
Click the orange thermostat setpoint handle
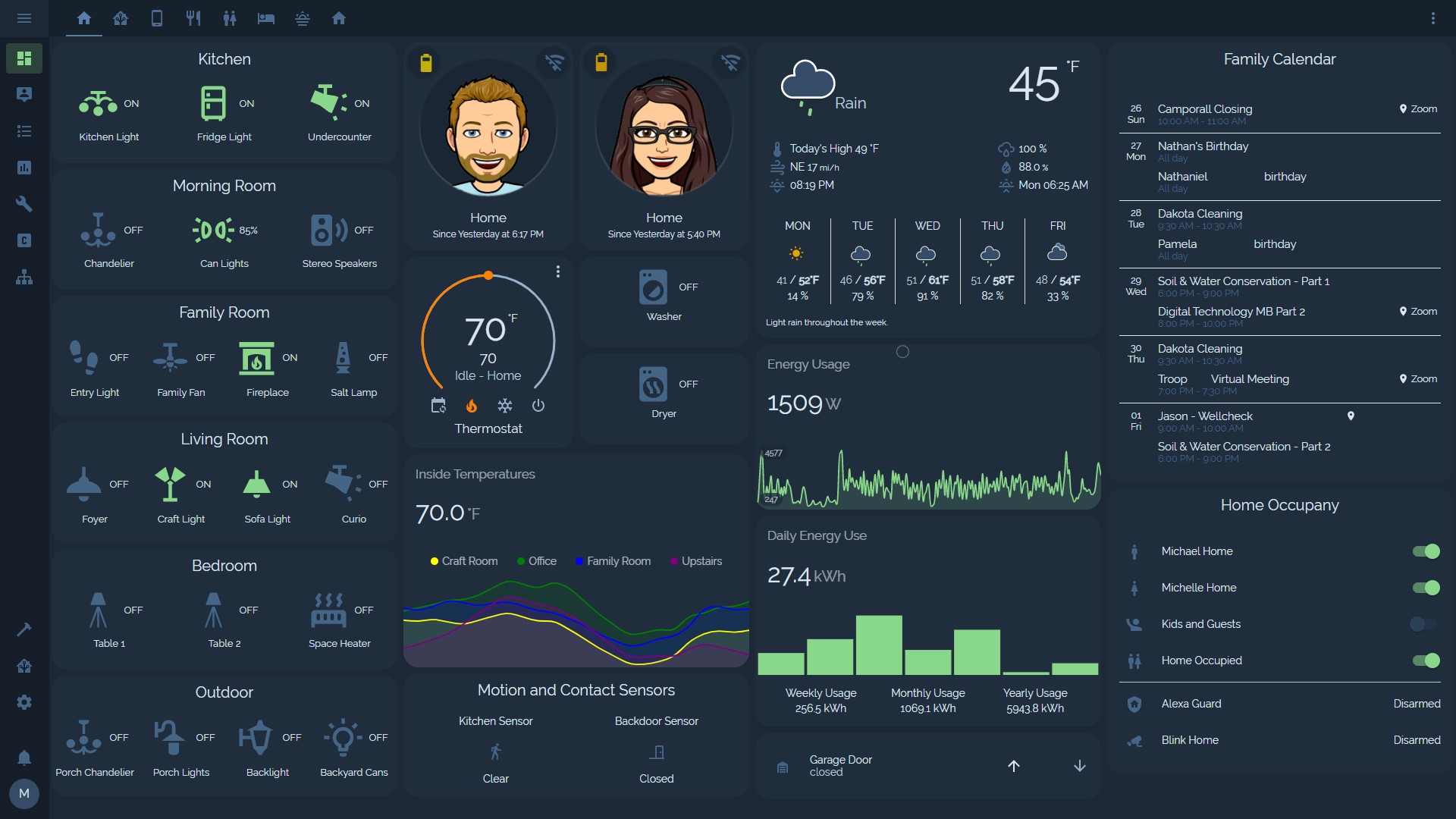click(488, 275)
